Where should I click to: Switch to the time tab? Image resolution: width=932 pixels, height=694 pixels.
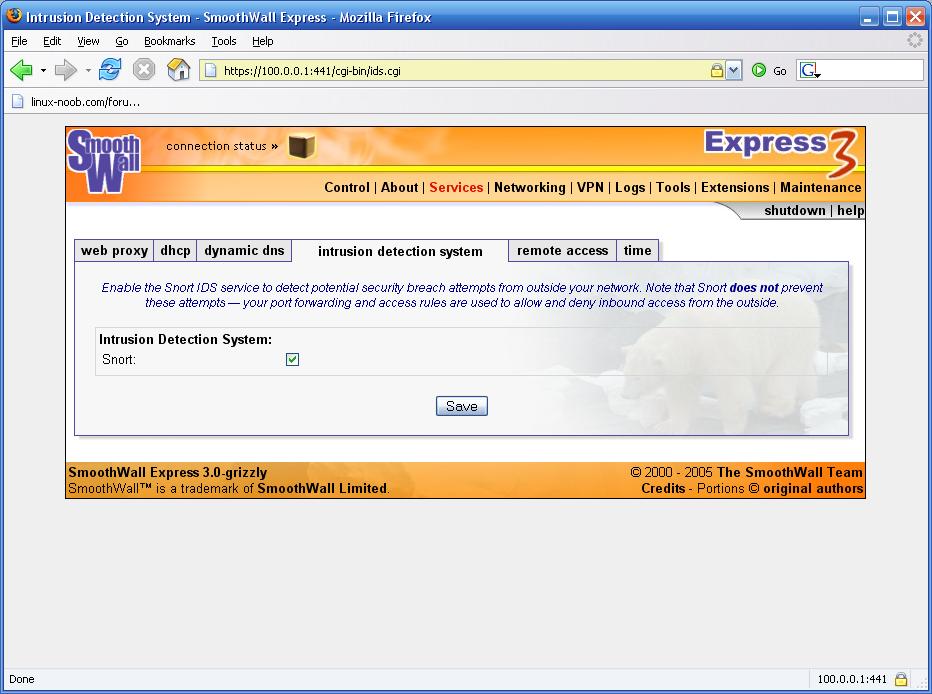pos(637,251)
